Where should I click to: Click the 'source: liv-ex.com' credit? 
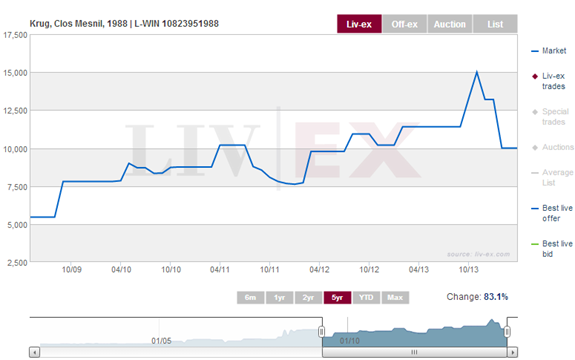[x=478, y=254]
